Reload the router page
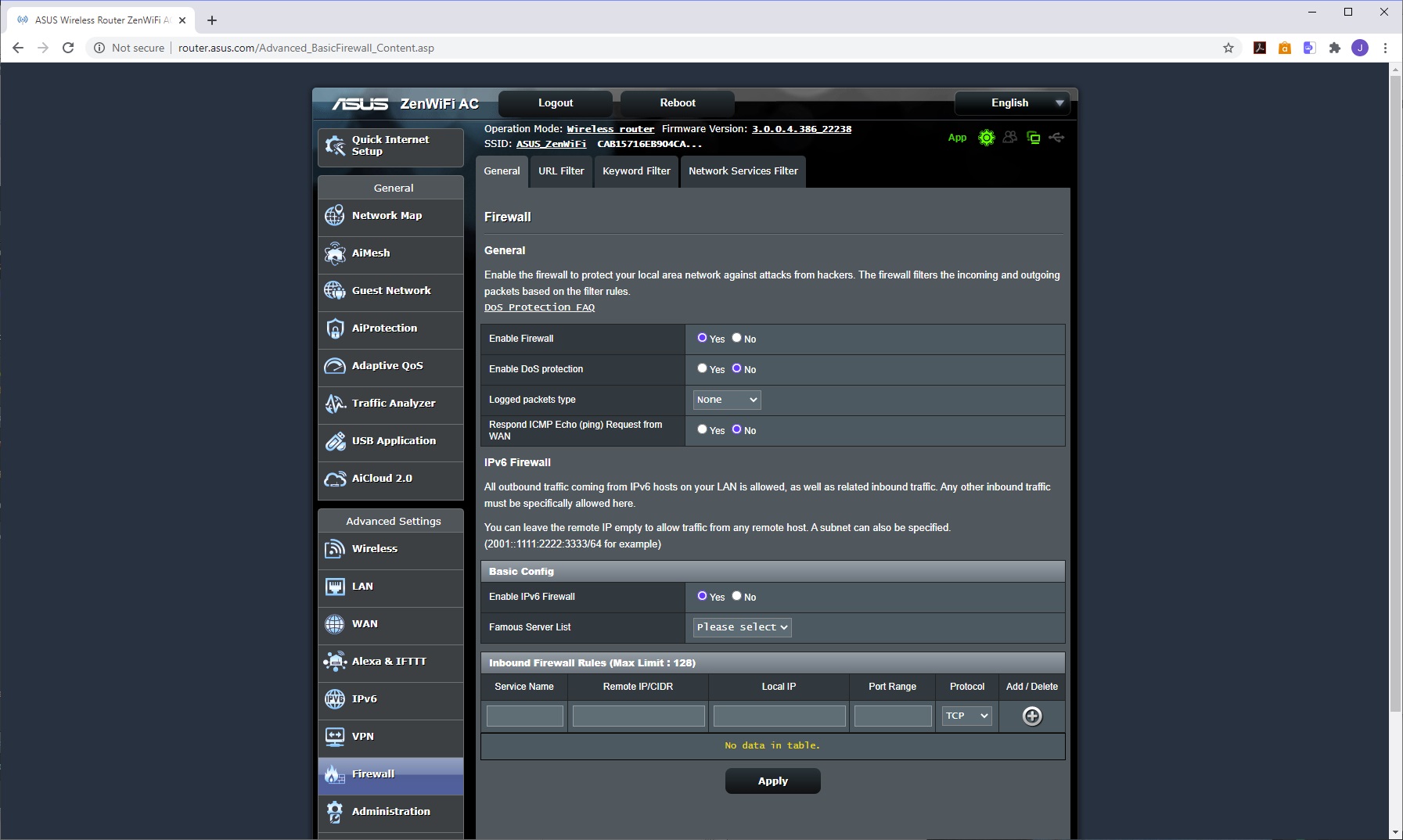Viewport: 1403px width, 840px height. coord(68,48)
